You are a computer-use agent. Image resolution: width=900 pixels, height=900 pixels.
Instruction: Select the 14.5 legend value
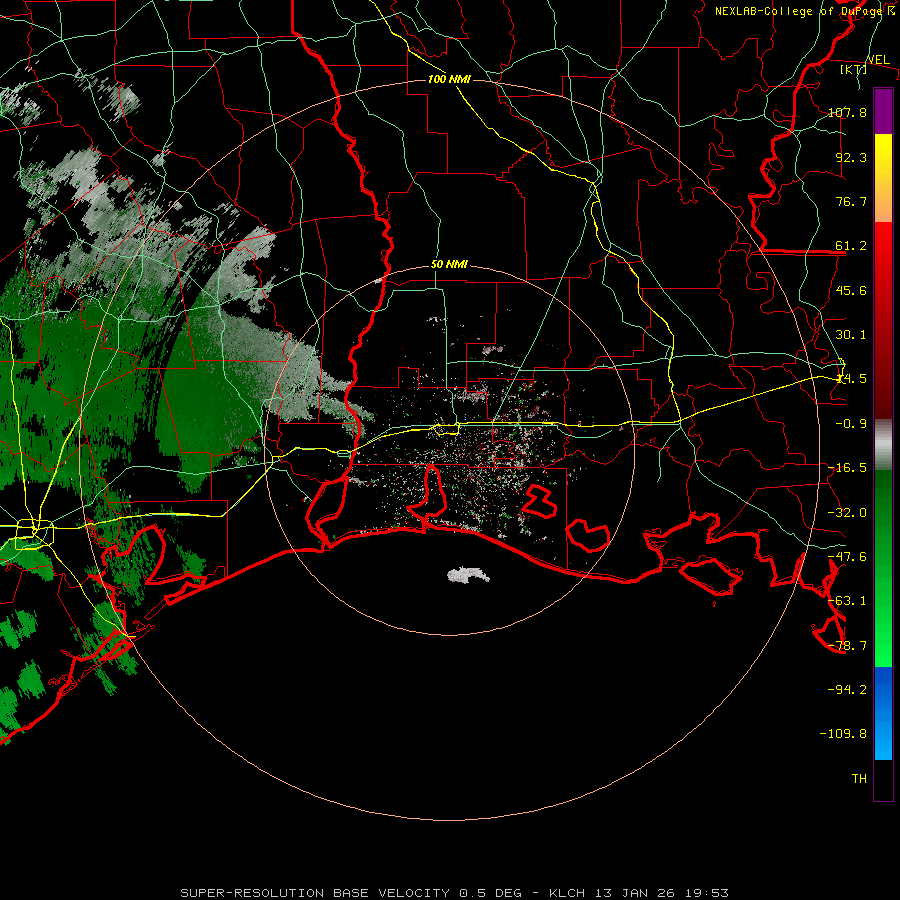point(851,379)
